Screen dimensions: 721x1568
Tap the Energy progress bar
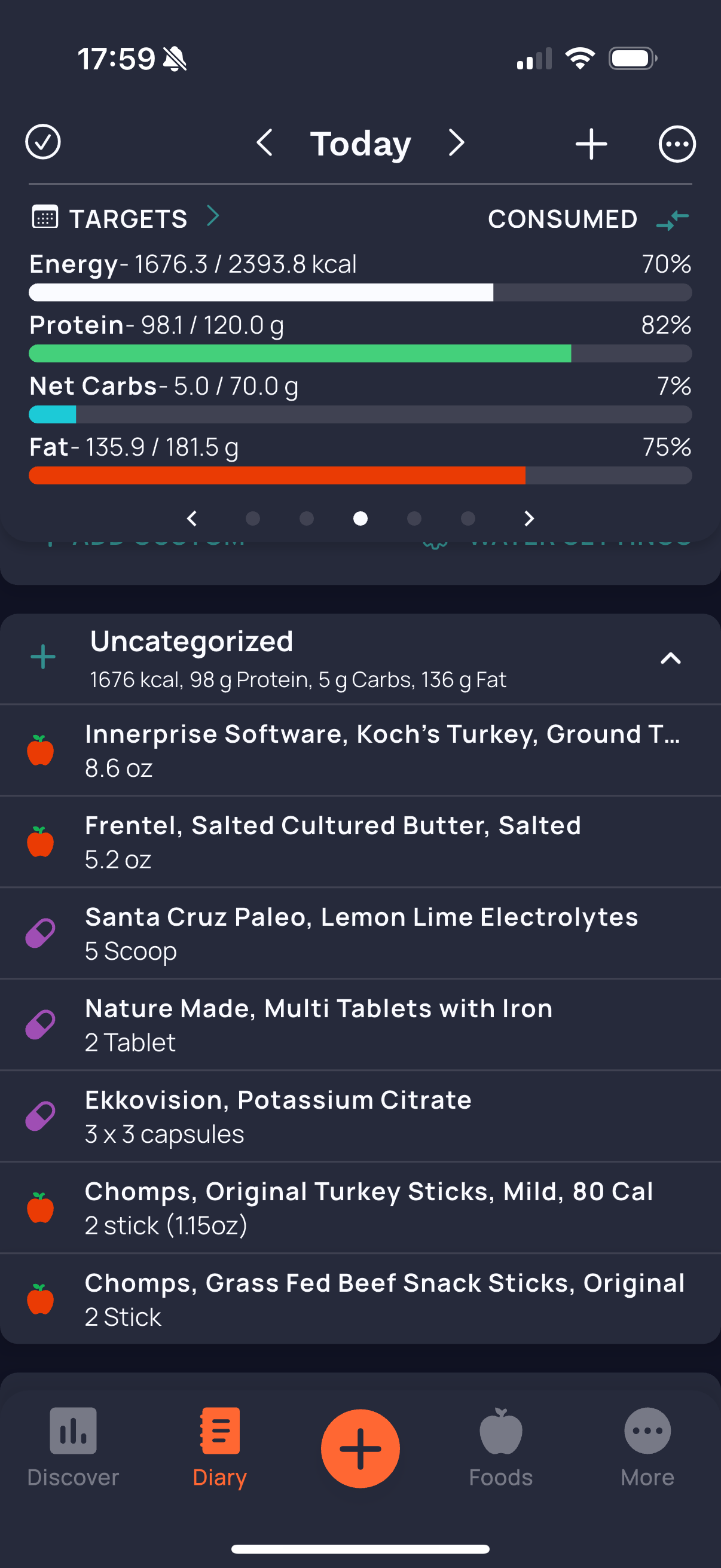360,293
